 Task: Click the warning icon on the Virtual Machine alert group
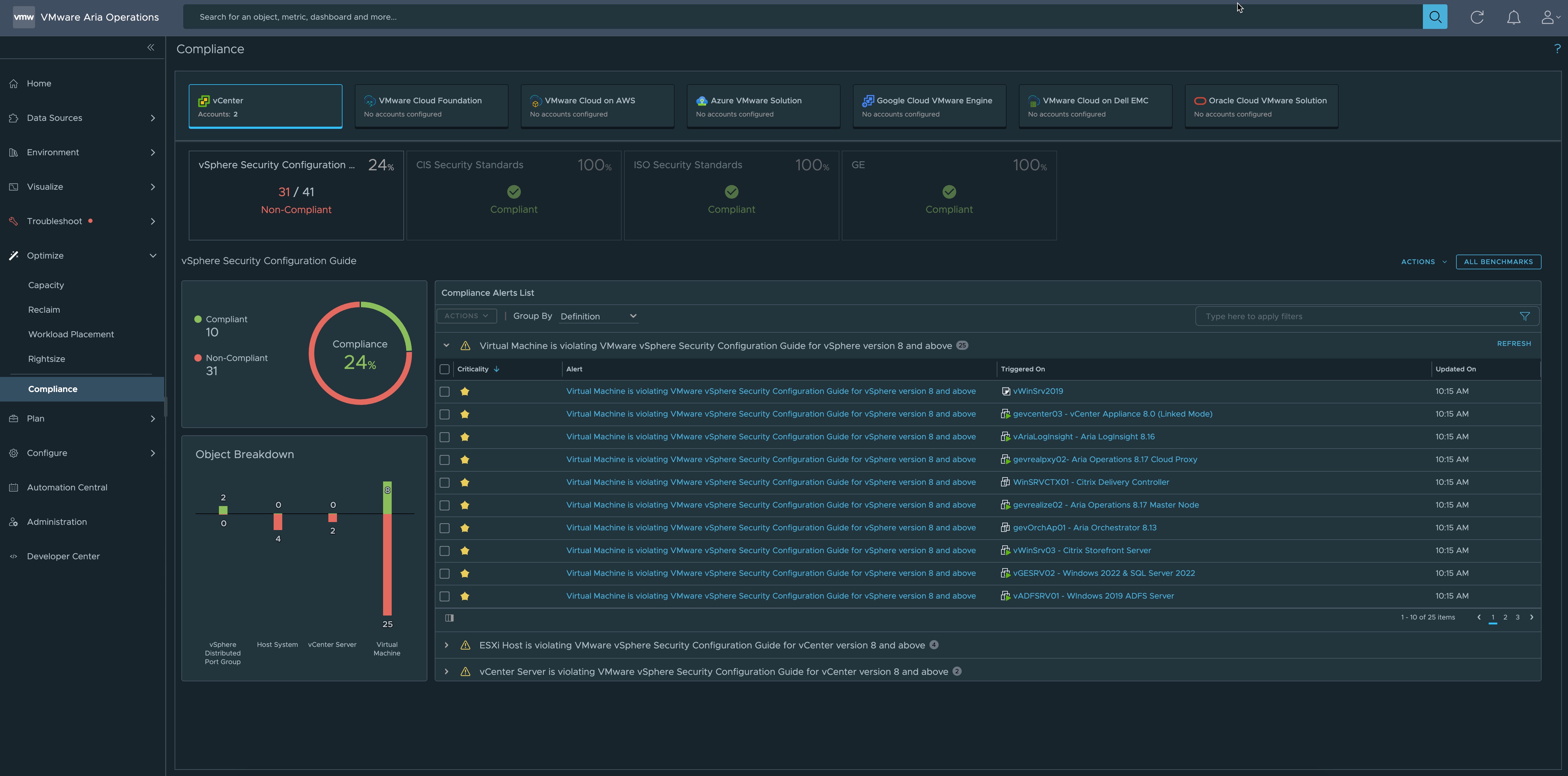pyautogui.click(x=466, y=346)
